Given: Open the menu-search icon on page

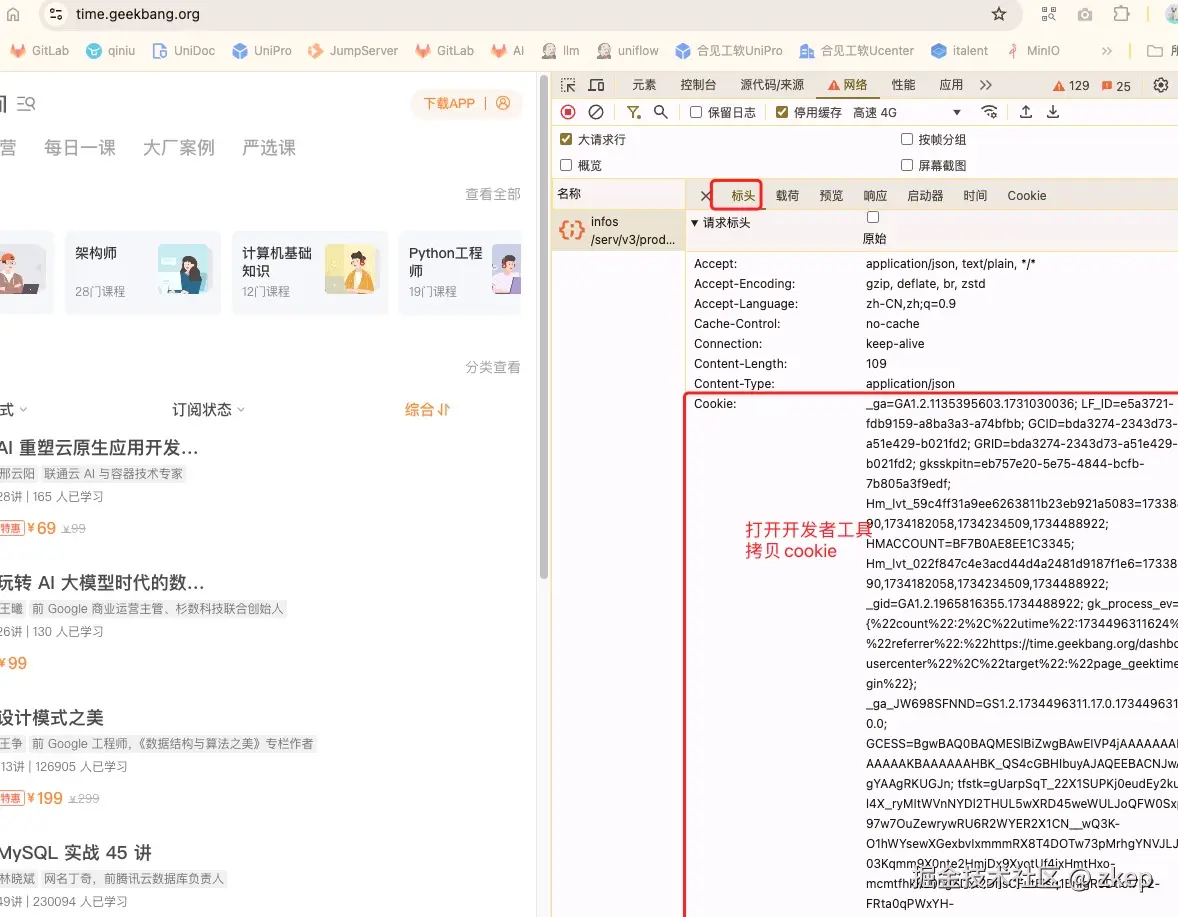Looking at the screenshot, I should click(x=26, y=104).
